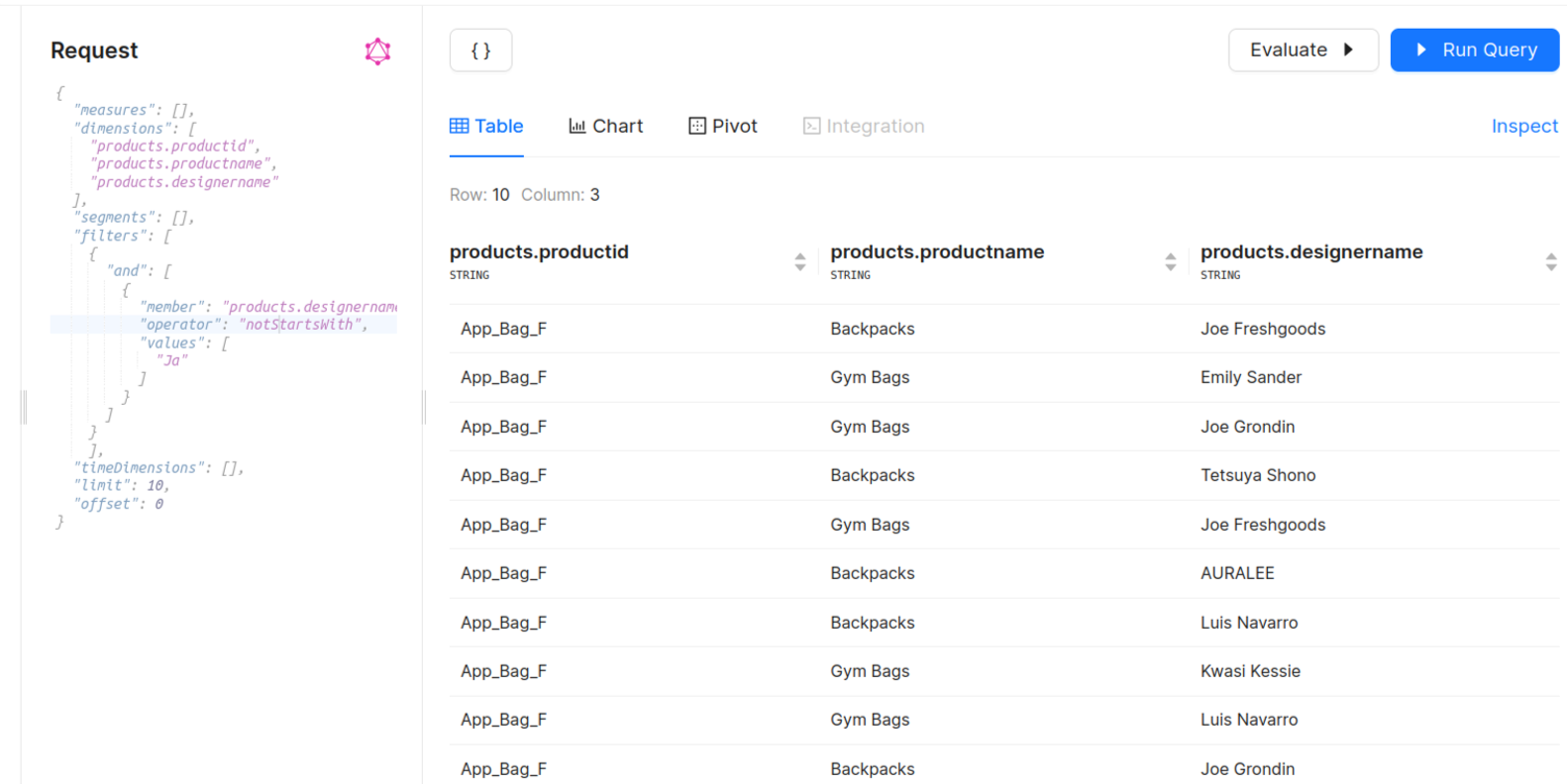Sort by products.productname column arrows
This screenshot has width=1567, height=784.
[x=1171, y=262]
